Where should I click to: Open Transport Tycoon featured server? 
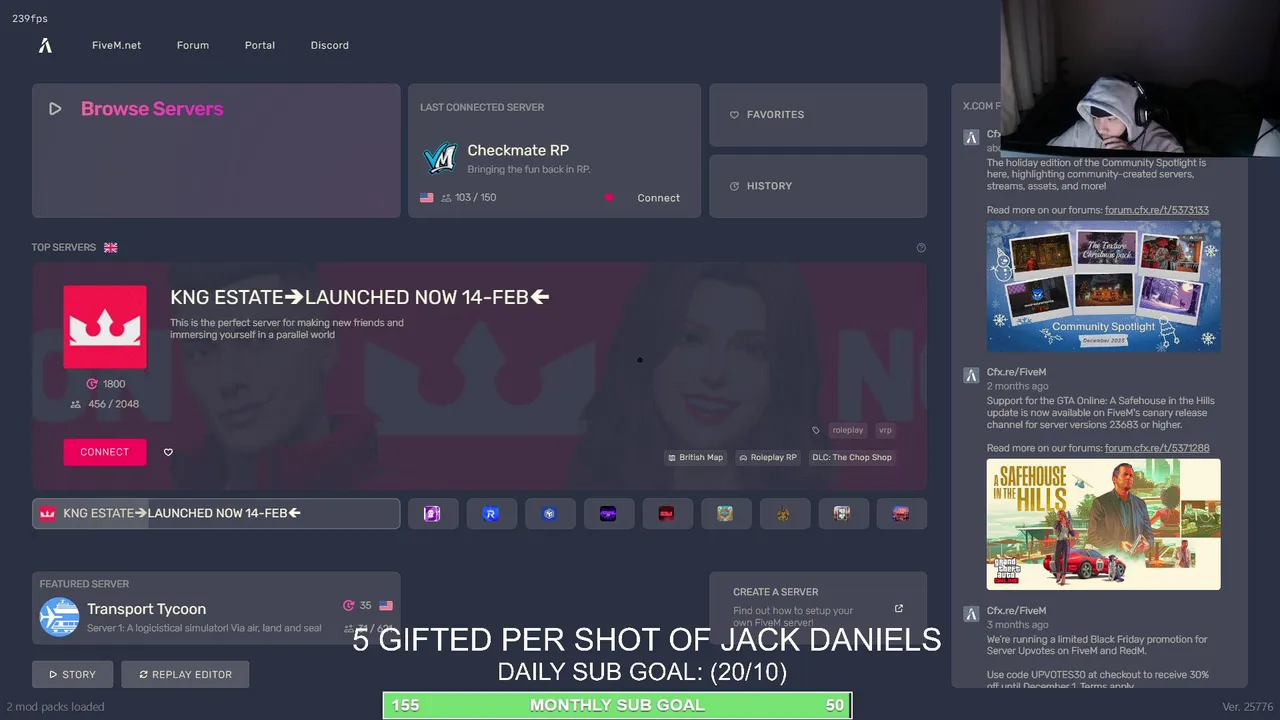coord(216,609)
